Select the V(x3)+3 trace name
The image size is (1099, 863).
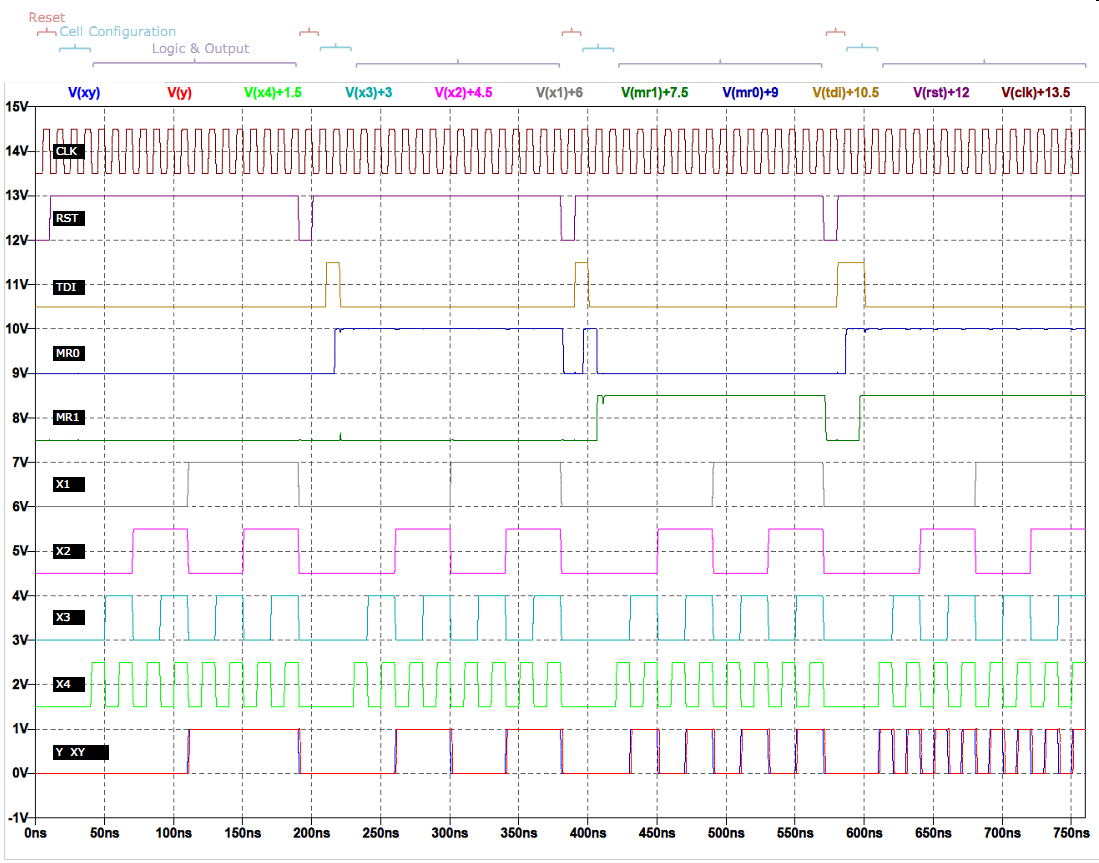coord(368,92)
